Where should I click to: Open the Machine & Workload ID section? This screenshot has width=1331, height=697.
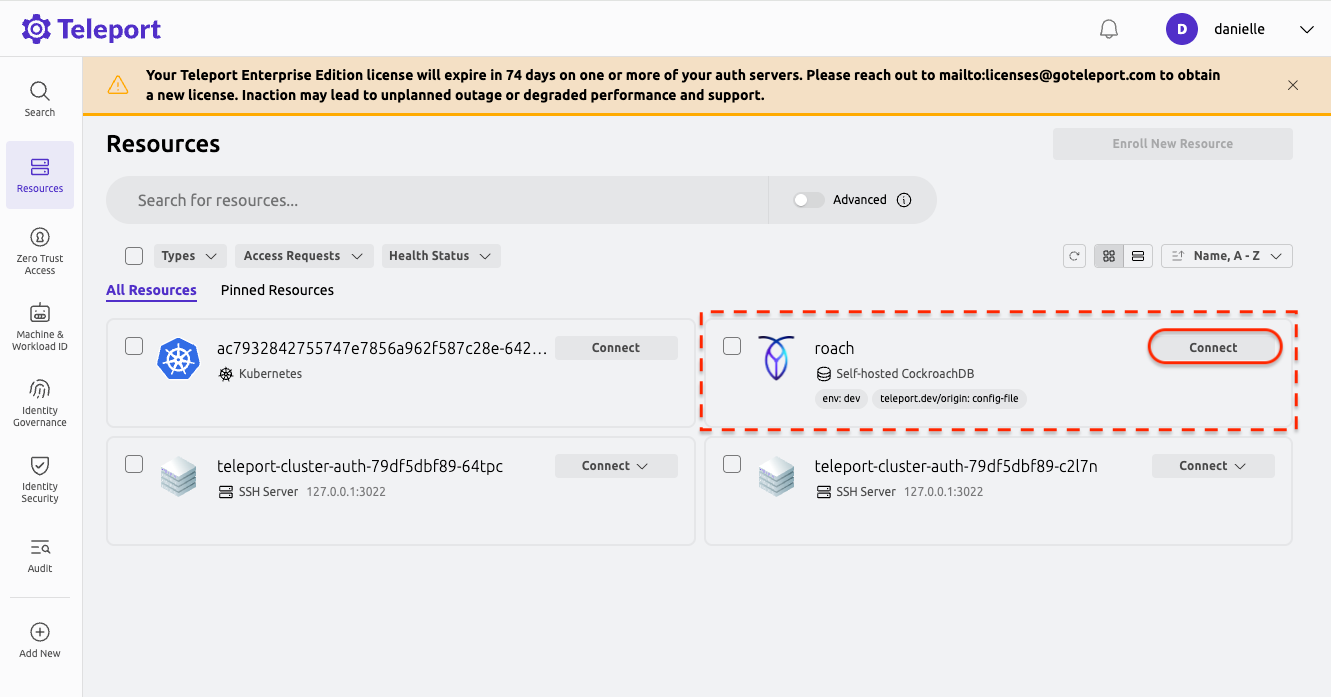39,325
